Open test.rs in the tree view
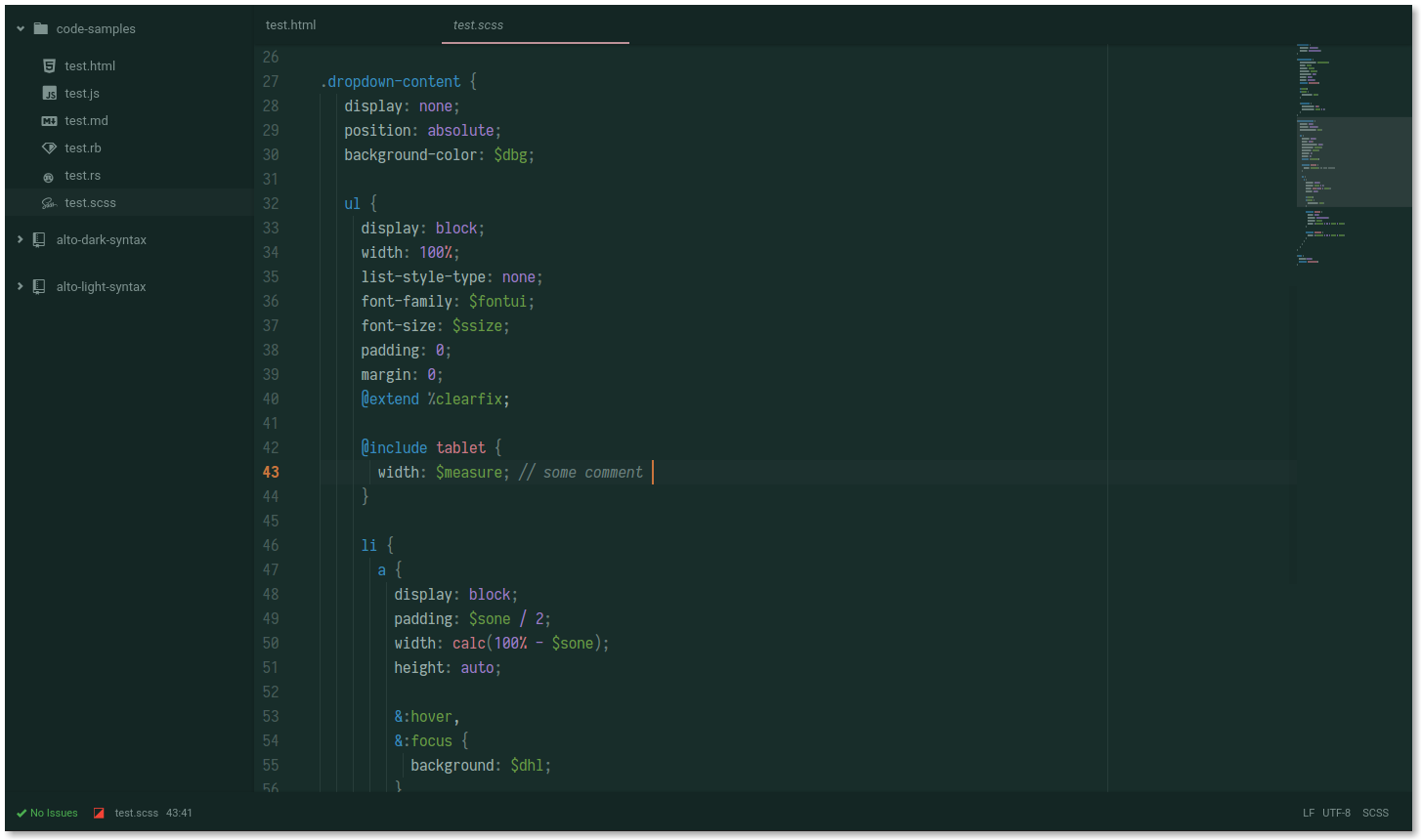The width and height of the screenshot is (1421, 840). 82,175
